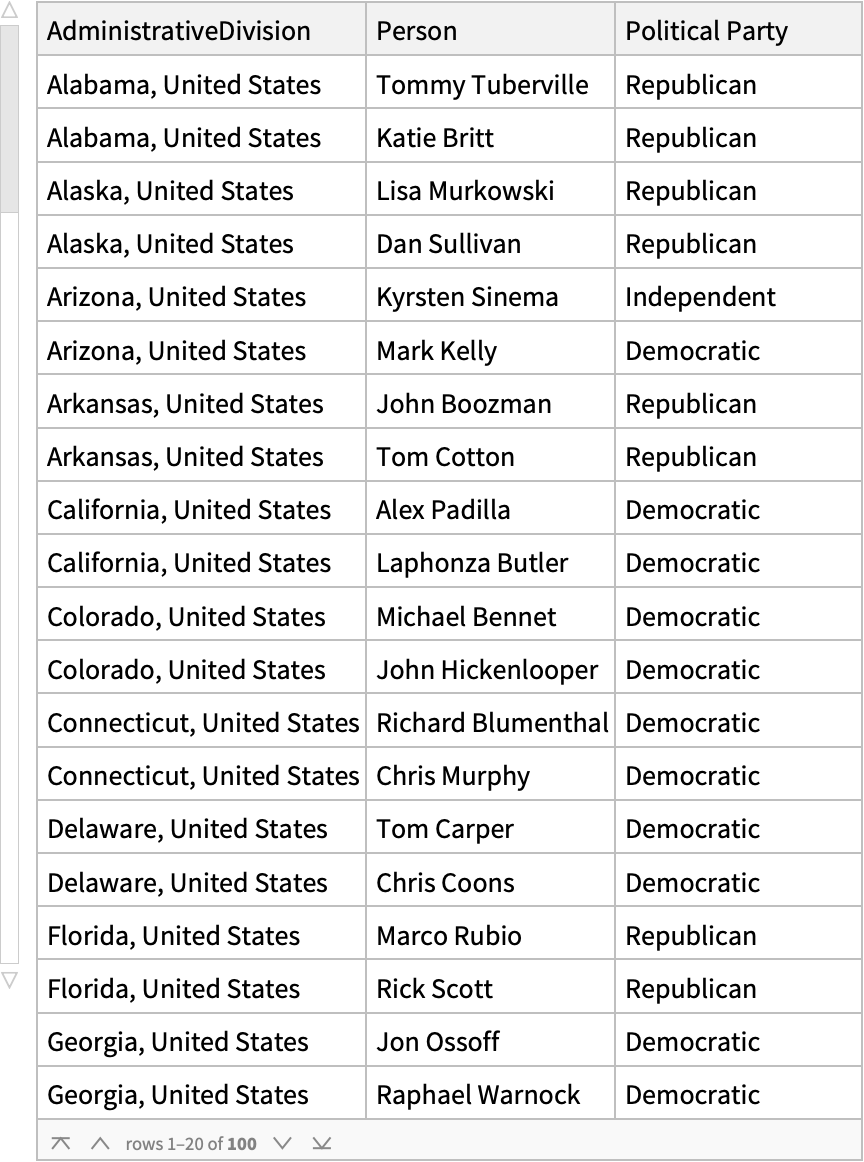Click the Laphonza Butler cell
The image size is (864, 1162).
coord(472,563)
